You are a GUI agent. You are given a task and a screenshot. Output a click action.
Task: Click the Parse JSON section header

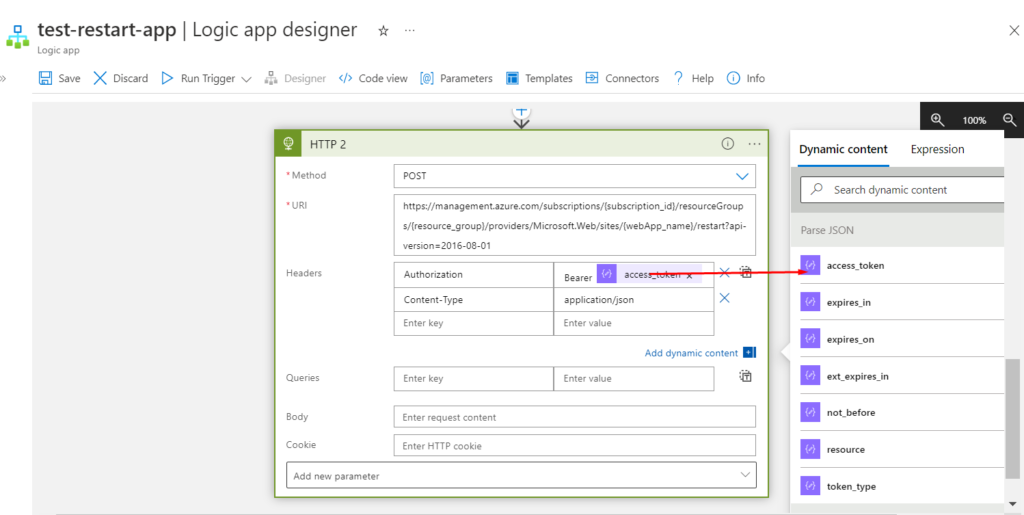click(897, 230)
